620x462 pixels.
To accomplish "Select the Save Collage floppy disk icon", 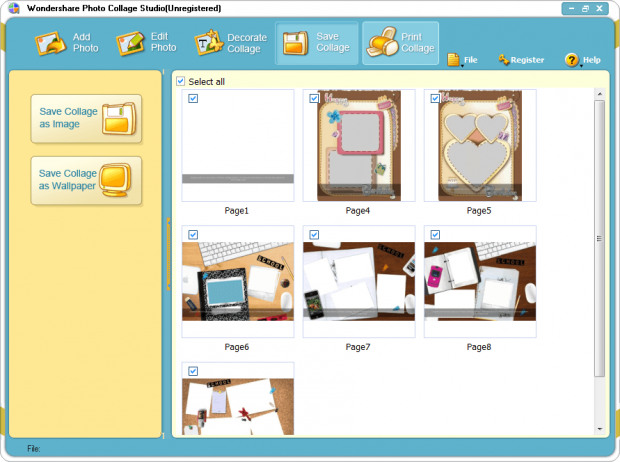I will (x=295, y=43).
